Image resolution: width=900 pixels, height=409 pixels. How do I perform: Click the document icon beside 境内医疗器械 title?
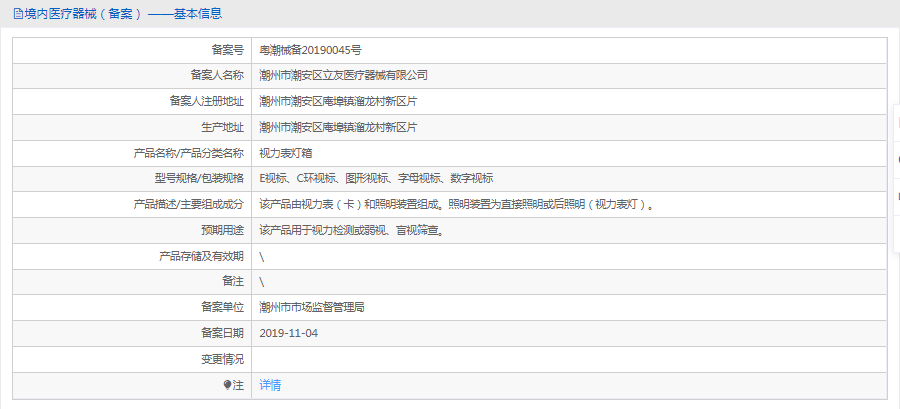[18, 14]
